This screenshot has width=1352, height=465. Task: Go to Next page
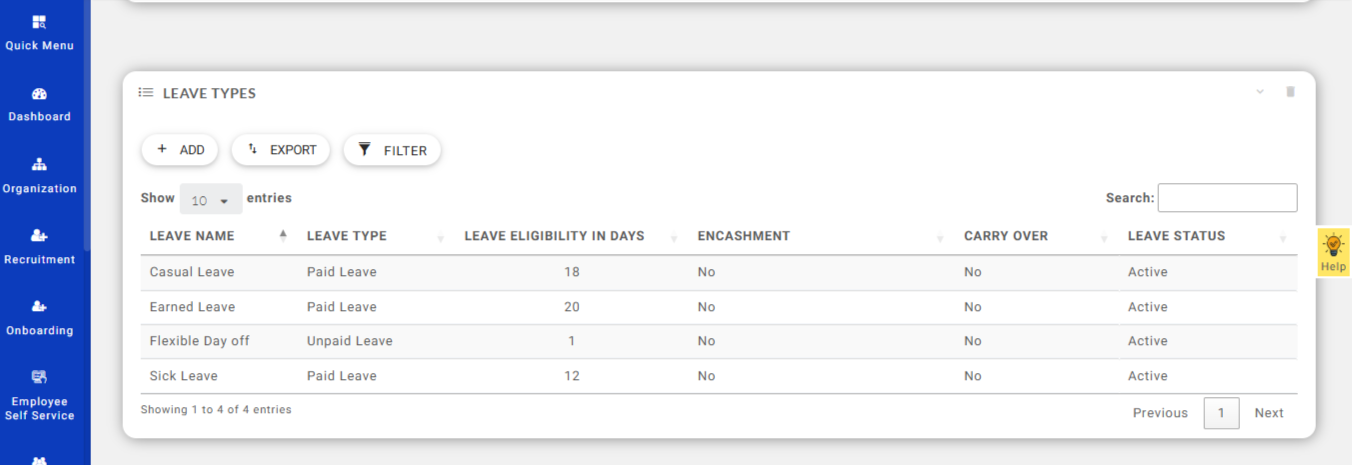point(1268,413)
